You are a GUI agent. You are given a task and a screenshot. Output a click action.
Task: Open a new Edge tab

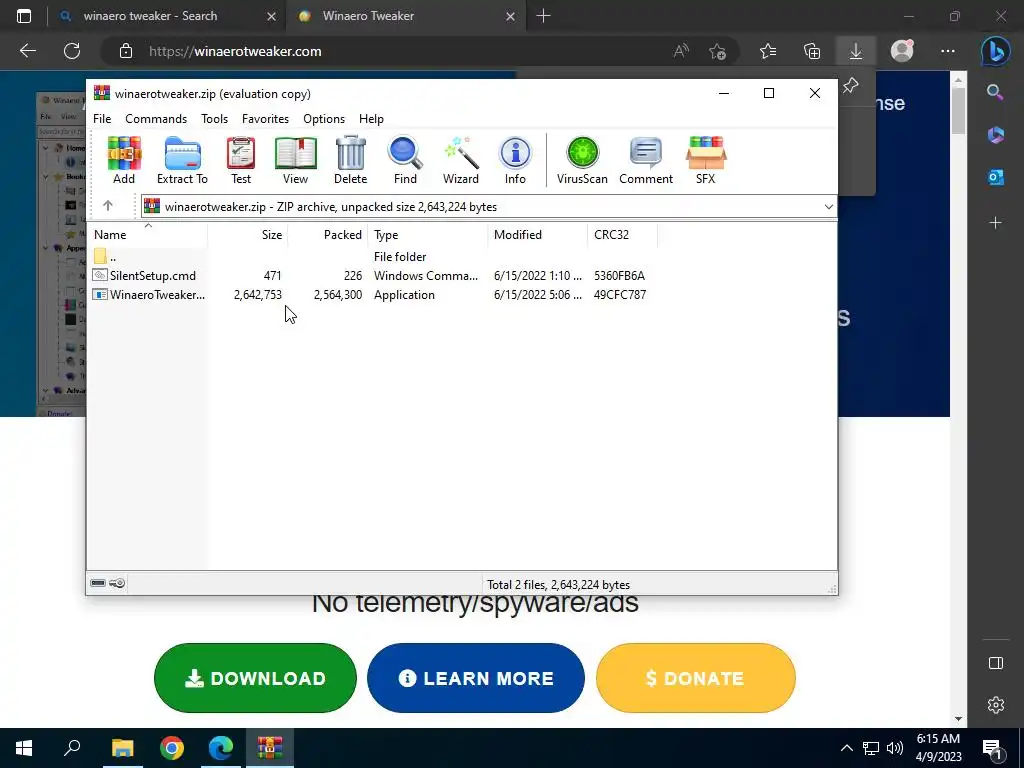[x=543, y=16]
